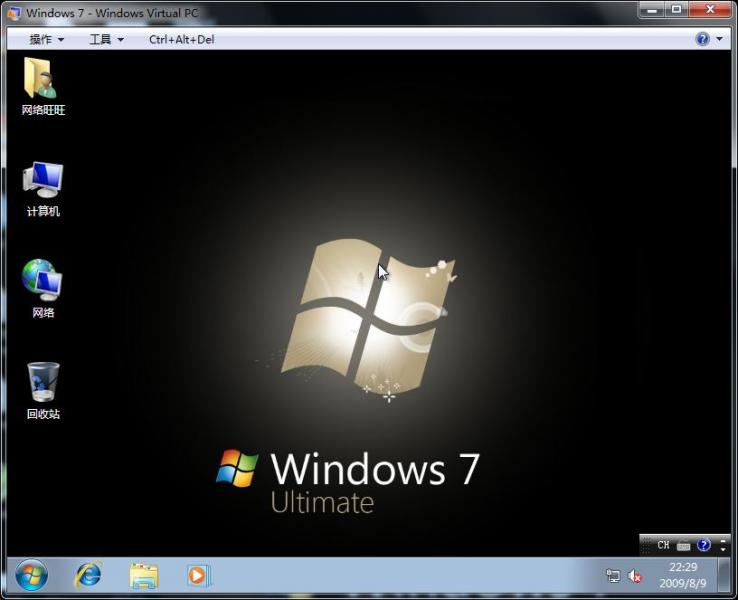Select the 计算机 desktop icon

(43, 189)
